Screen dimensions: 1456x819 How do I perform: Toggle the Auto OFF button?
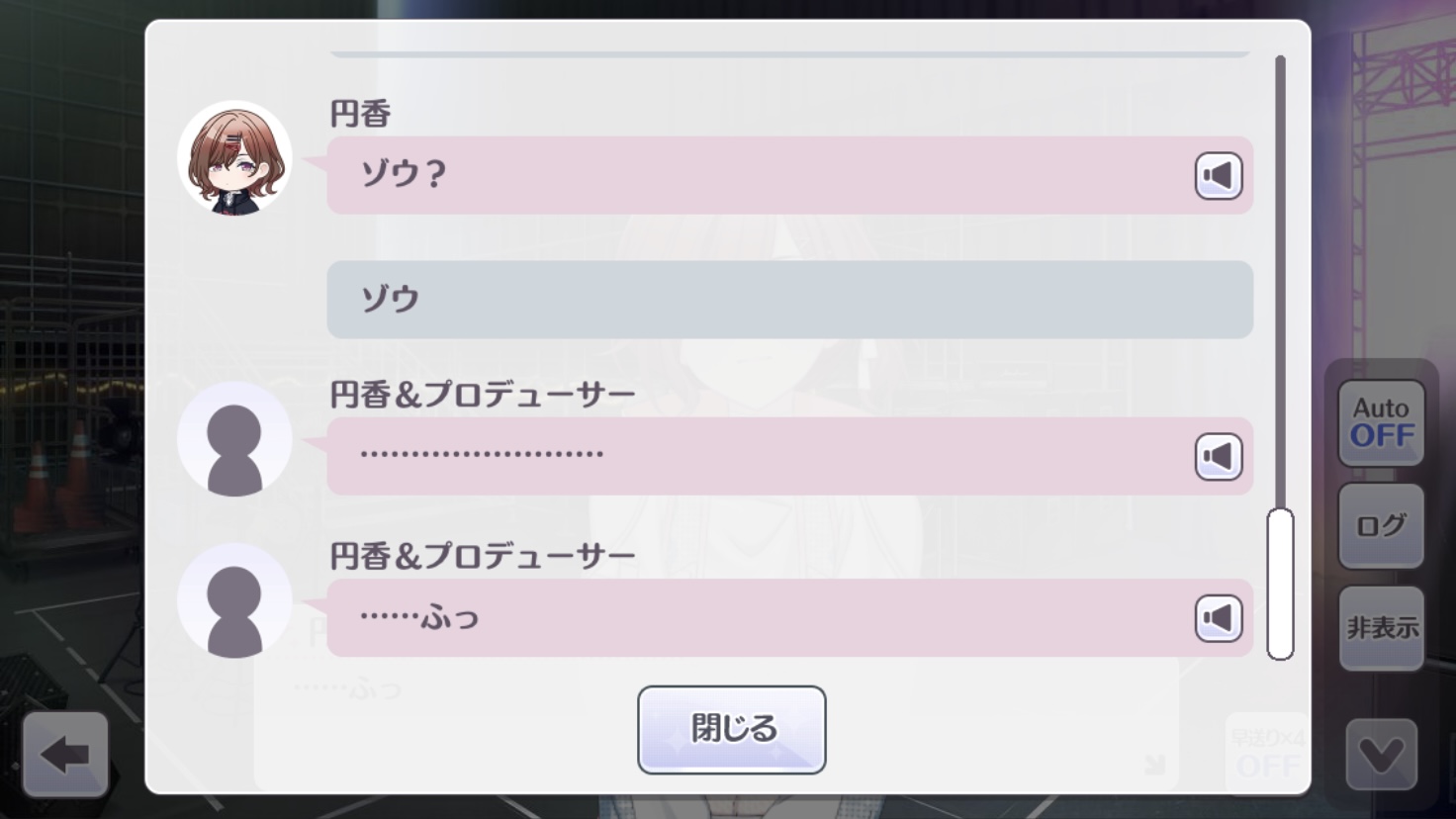pyautogui.click(x=1381, y=422)
